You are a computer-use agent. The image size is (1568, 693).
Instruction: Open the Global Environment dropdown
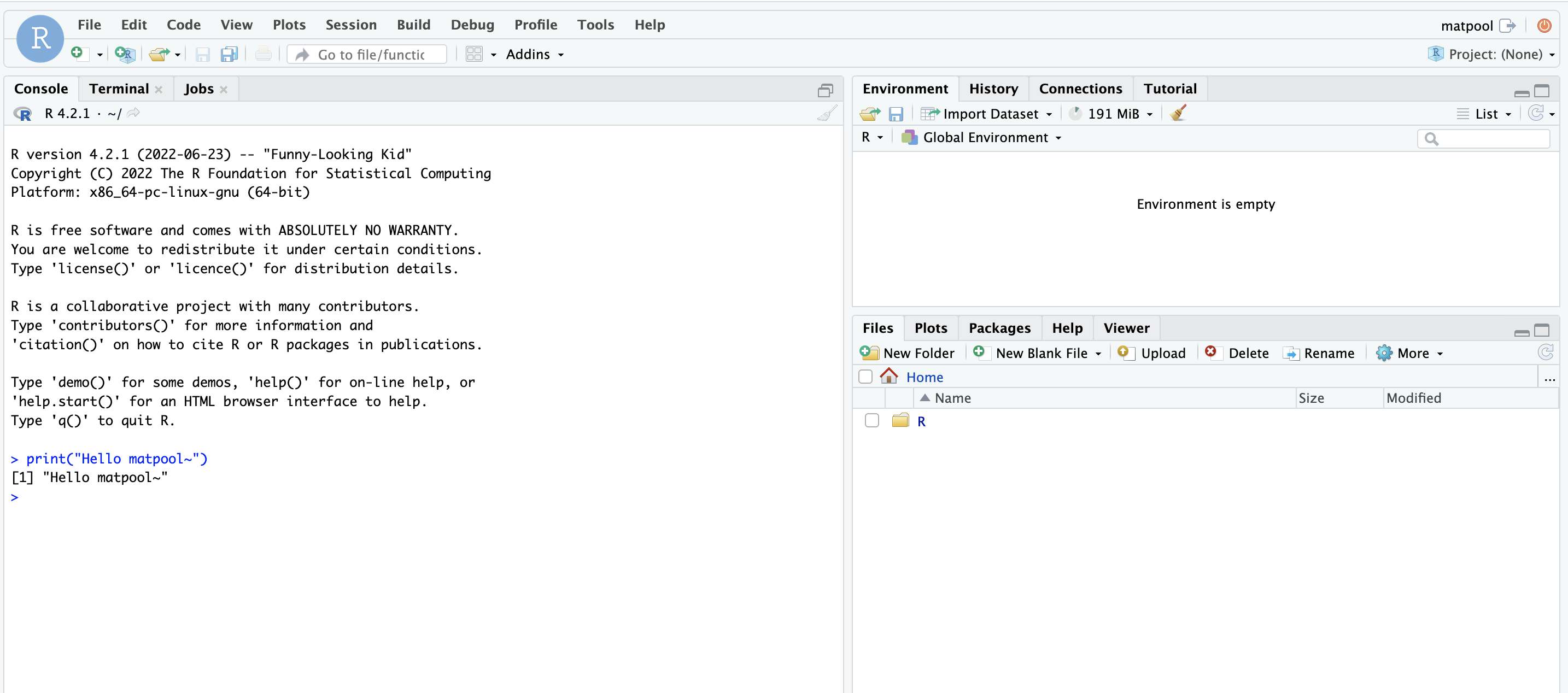982,138
